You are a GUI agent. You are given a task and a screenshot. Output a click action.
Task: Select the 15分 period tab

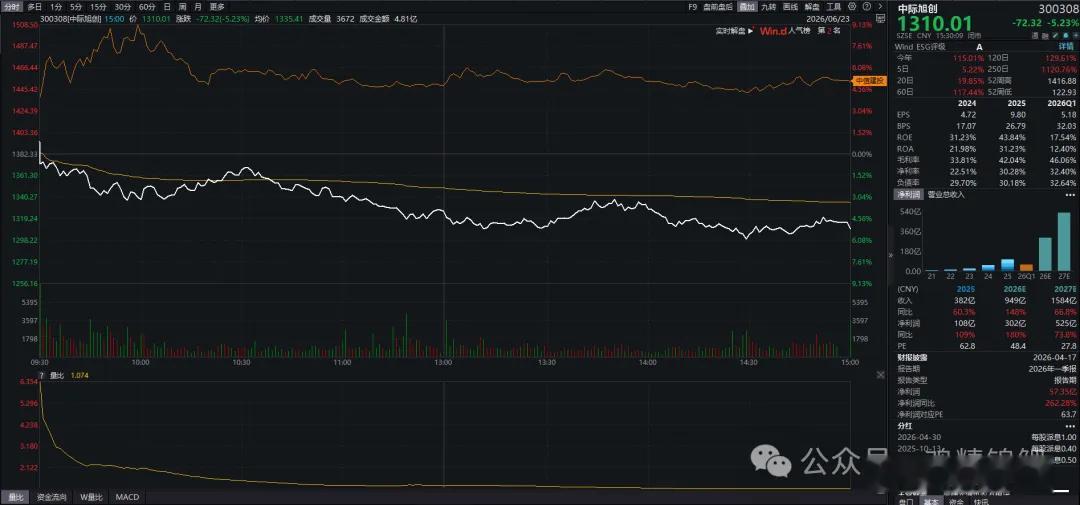[x=98, y=6]
